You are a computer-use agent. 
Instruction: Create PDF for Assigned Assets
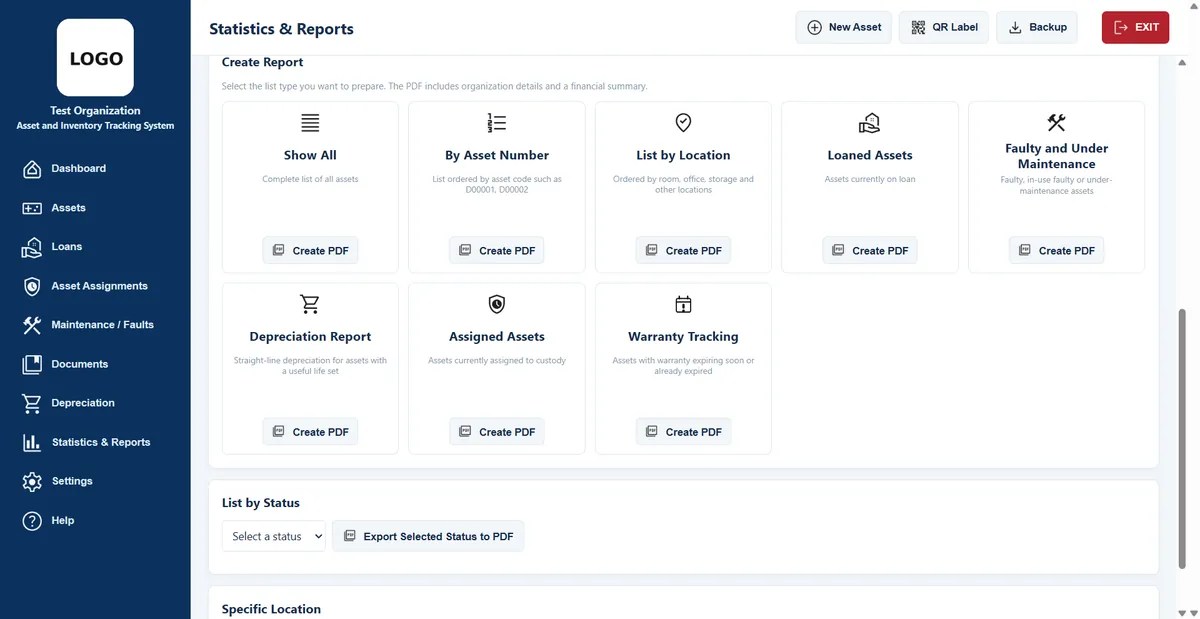(497, 431)
